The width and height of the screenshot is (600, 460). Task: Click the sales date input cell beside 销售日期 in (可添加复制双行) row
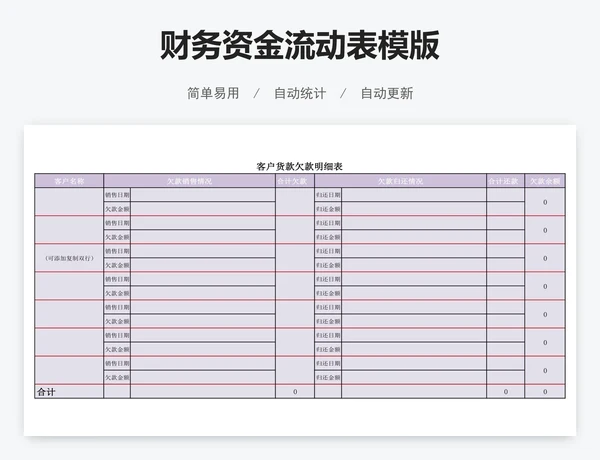pos(203,251)
